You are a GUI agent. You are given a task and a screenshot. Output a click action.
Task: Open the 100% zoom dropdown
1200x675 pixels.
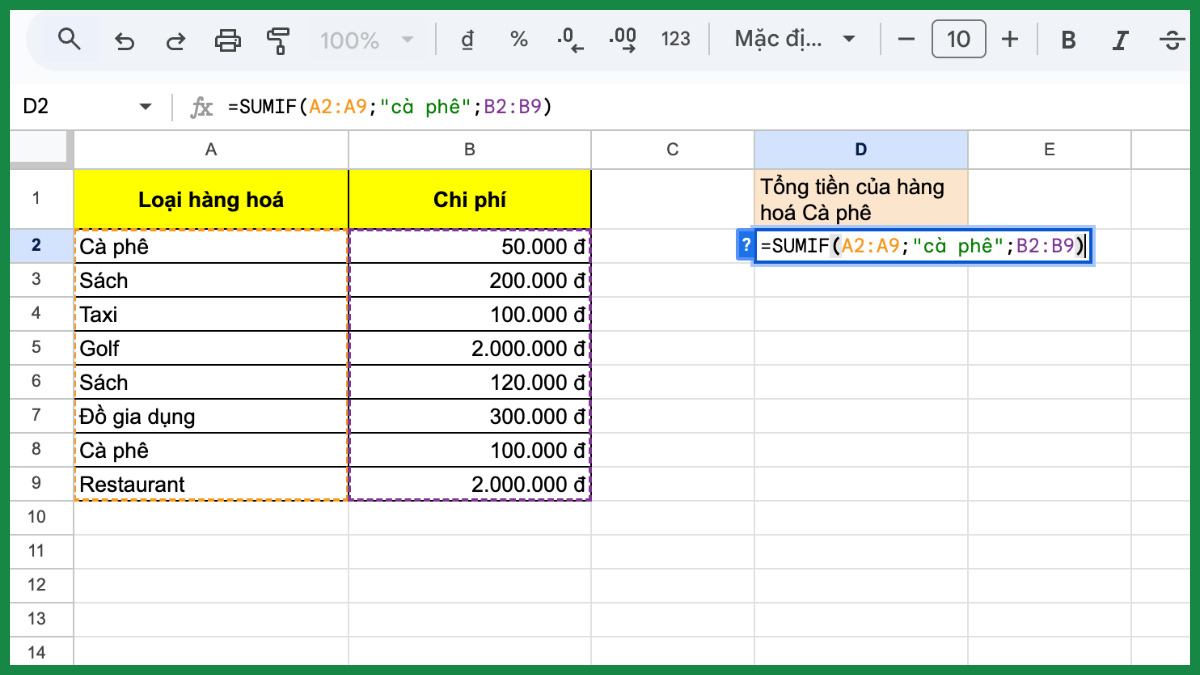(366, 40)
